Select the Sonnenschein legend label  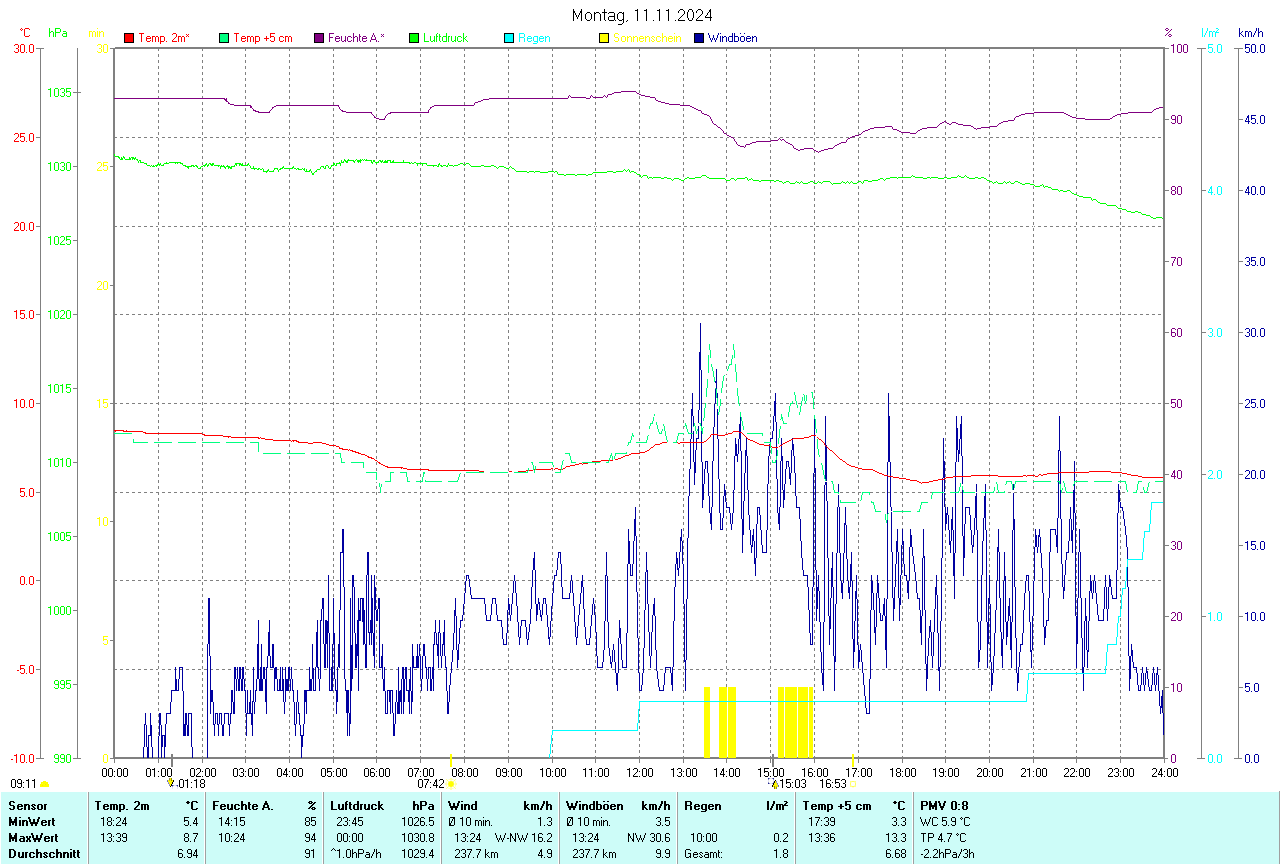coord(647,38)
